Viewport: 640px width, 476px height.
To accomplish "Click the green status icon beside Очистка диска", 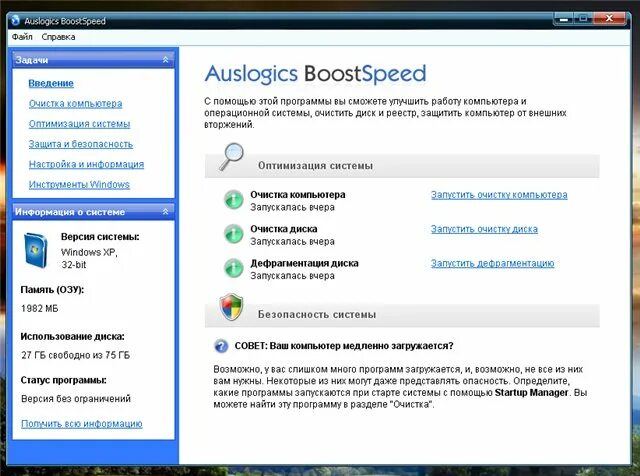I will 234,234.
